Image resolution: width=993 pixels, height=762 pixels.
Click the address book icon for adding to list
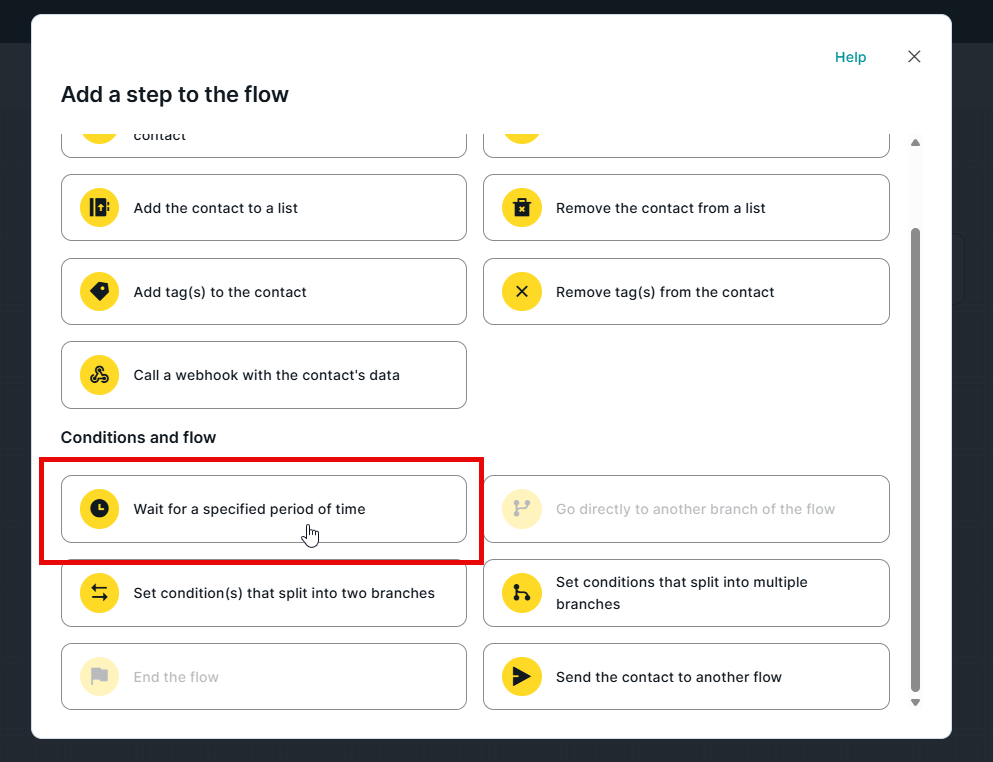pos(99,208)
